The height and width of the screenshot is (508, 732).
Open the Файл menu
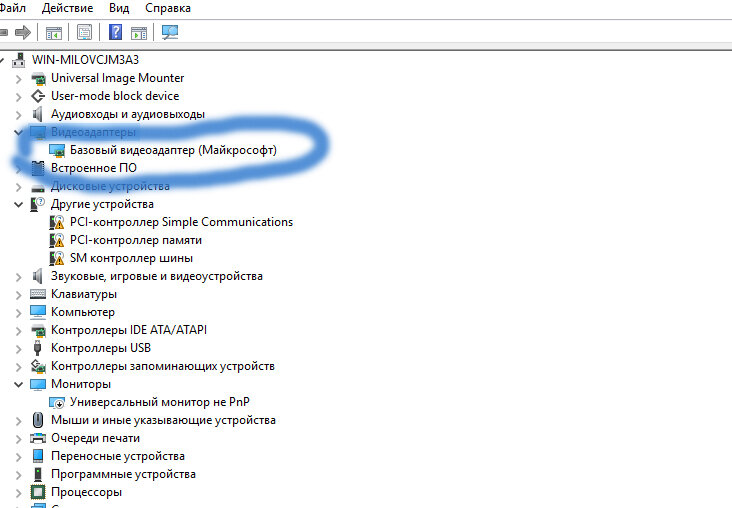13,8
